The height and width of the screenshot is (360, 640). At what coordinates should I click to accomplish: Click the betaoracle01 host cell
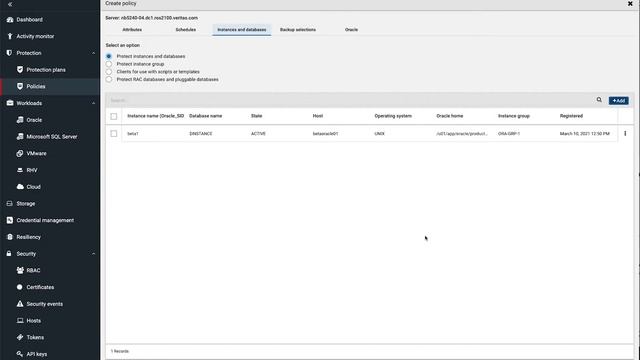tap(325, 134)
